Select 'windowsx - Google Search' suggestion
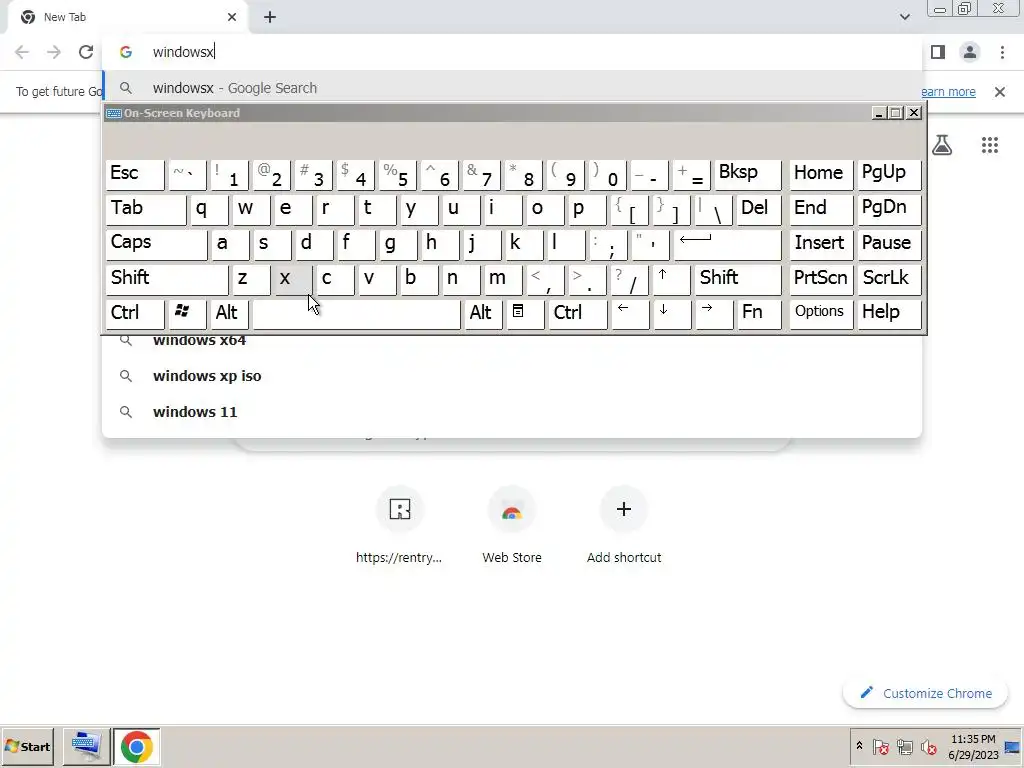 512,88
